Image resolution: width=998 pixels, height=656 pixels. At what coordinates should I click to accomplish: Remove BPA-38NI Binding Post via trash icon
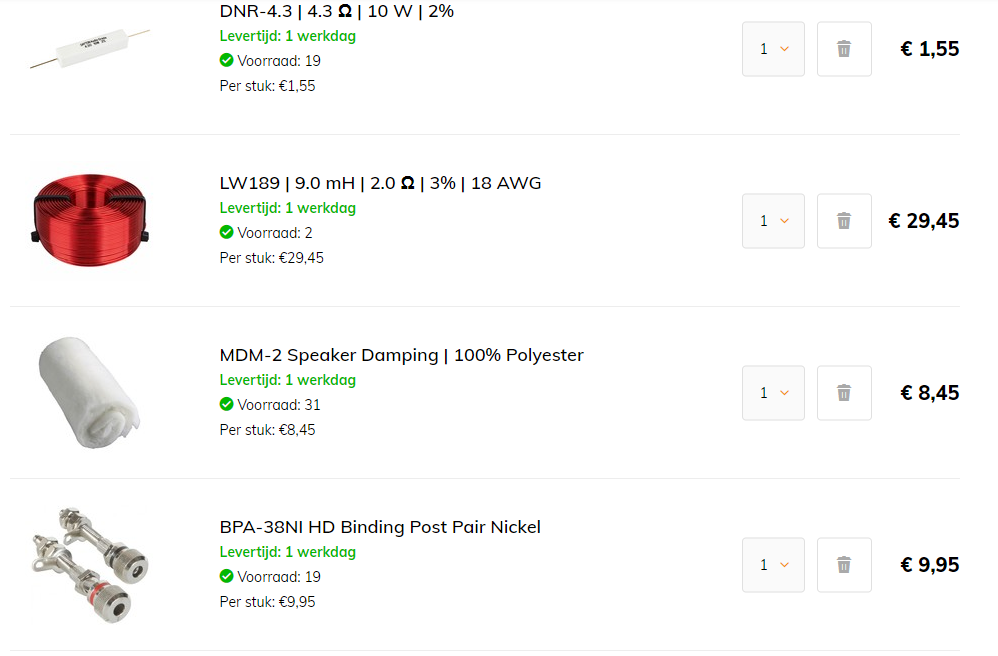(844, 565)
